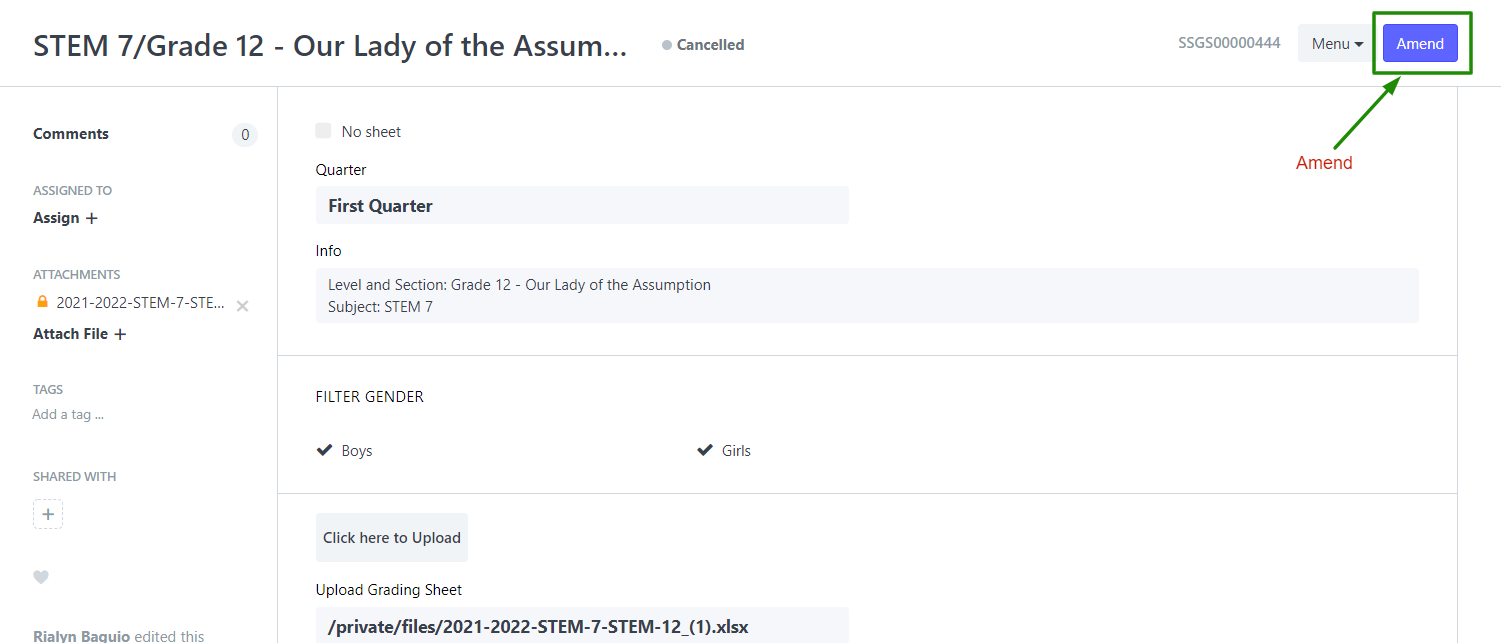
Task: Click the Upload Grading Sheet file path field
Action: (x=582, y=626)
